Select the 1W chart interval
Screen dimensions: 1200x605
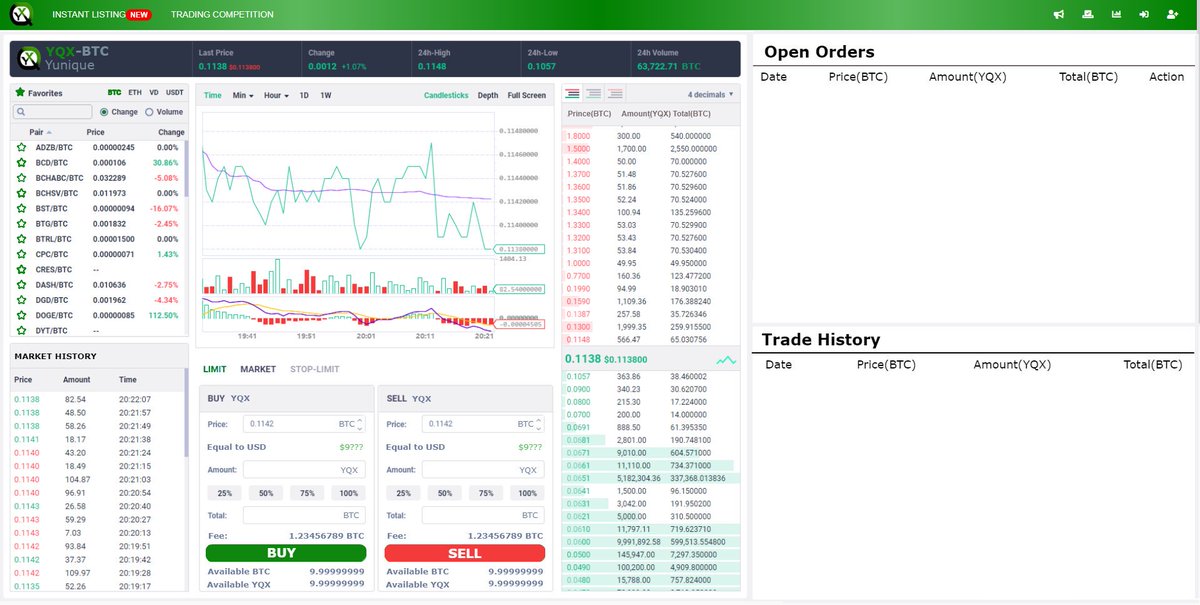326,95
